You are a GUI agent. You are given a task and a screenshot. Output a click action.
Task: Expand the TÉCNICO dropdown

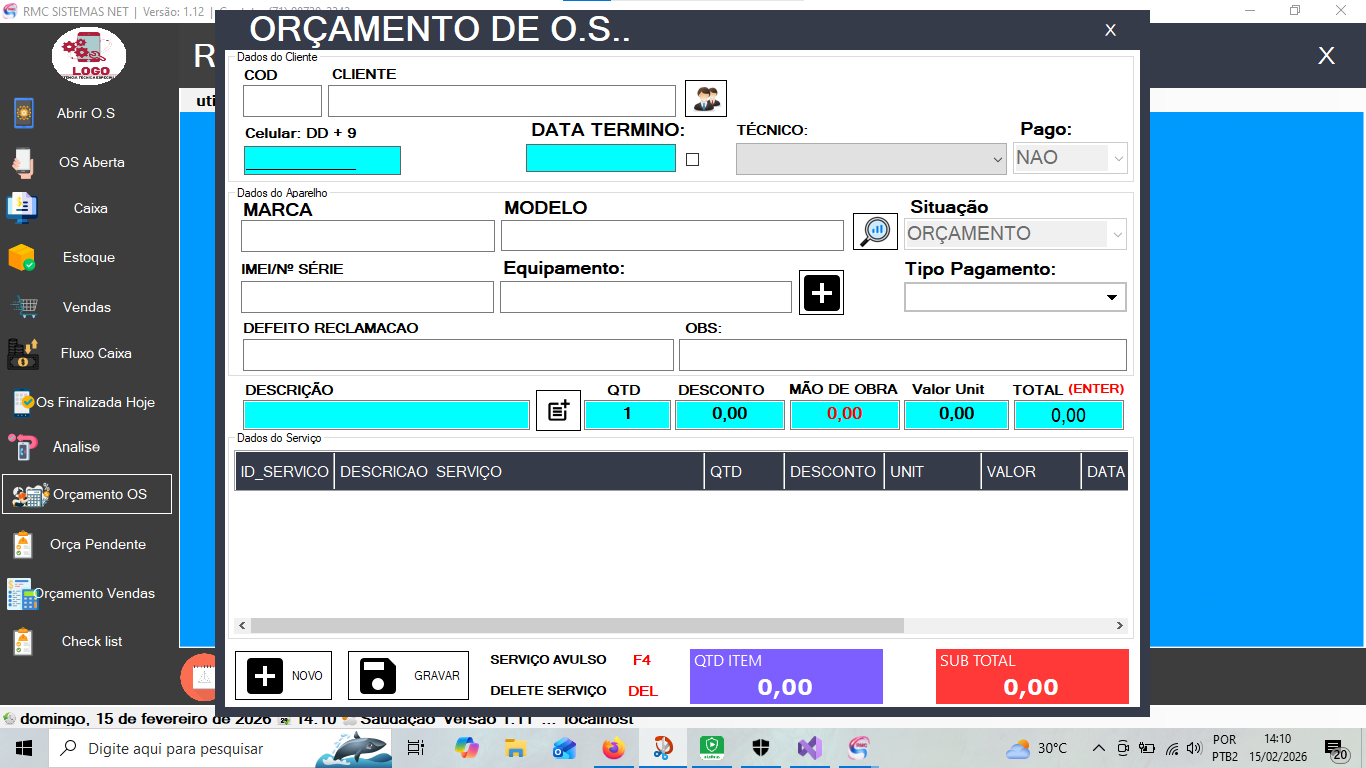870,159
